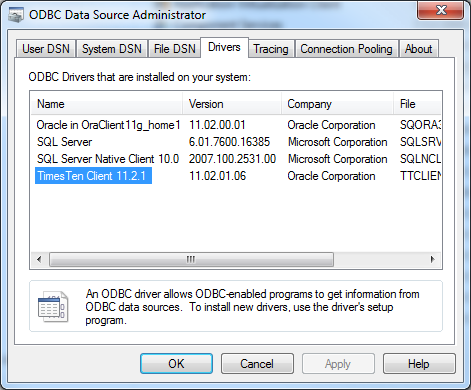This screenshot has width=471, height=390.
Task: Click the horizontal scrollbar thumb
Action: click(191, 259)
